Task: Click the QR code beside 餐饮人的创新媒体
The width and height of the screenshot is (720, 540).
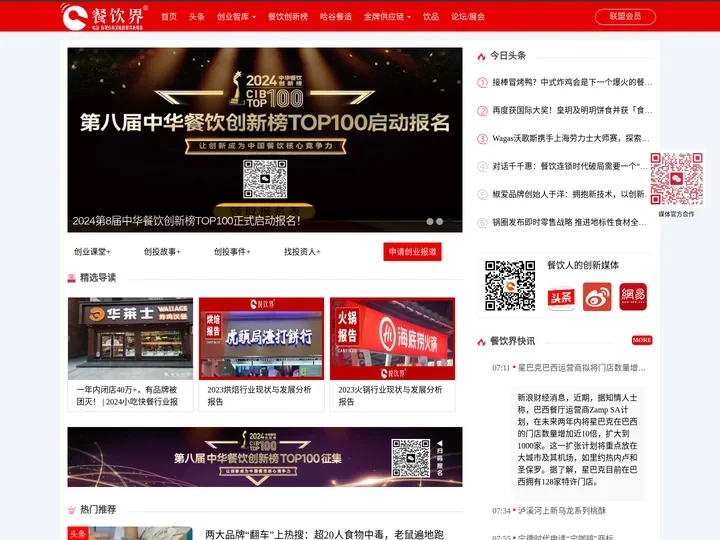Action: [x=510, y=286]
